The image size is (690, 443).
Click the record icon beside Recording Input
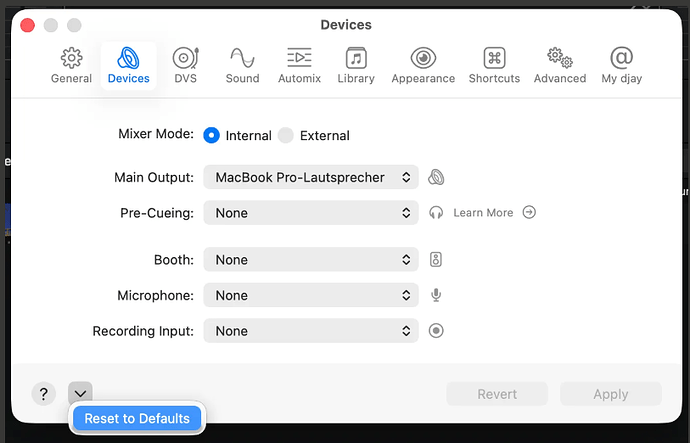point(436,331)
